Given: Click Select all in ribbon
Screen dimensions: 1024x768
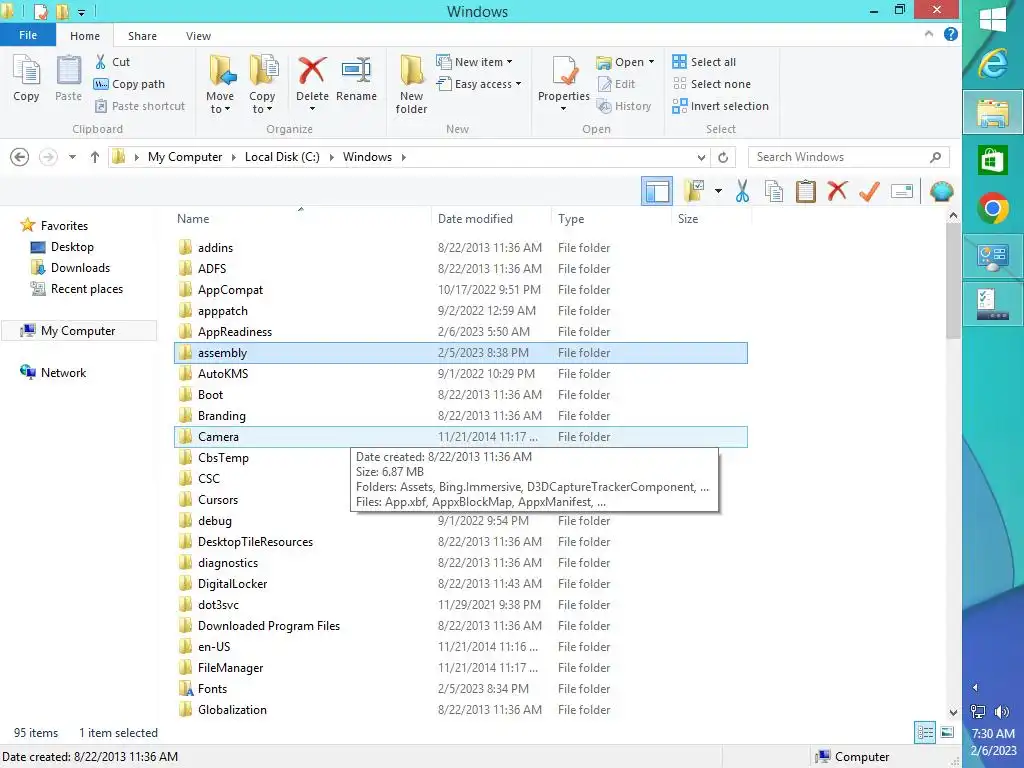Looking at the screenshot, I should tap(704, 62).
